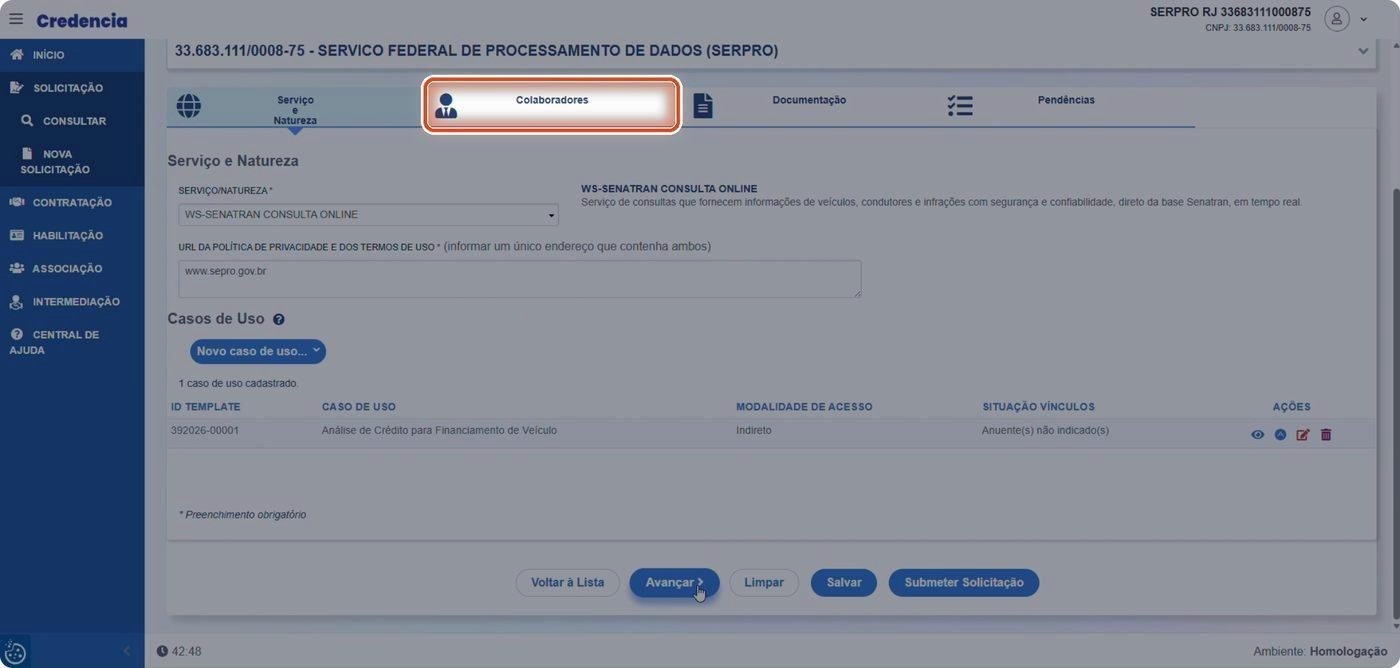This screenshot has width=1400, height=668.
Task: Click Voltar à Lista button
Action: point(567,583)
